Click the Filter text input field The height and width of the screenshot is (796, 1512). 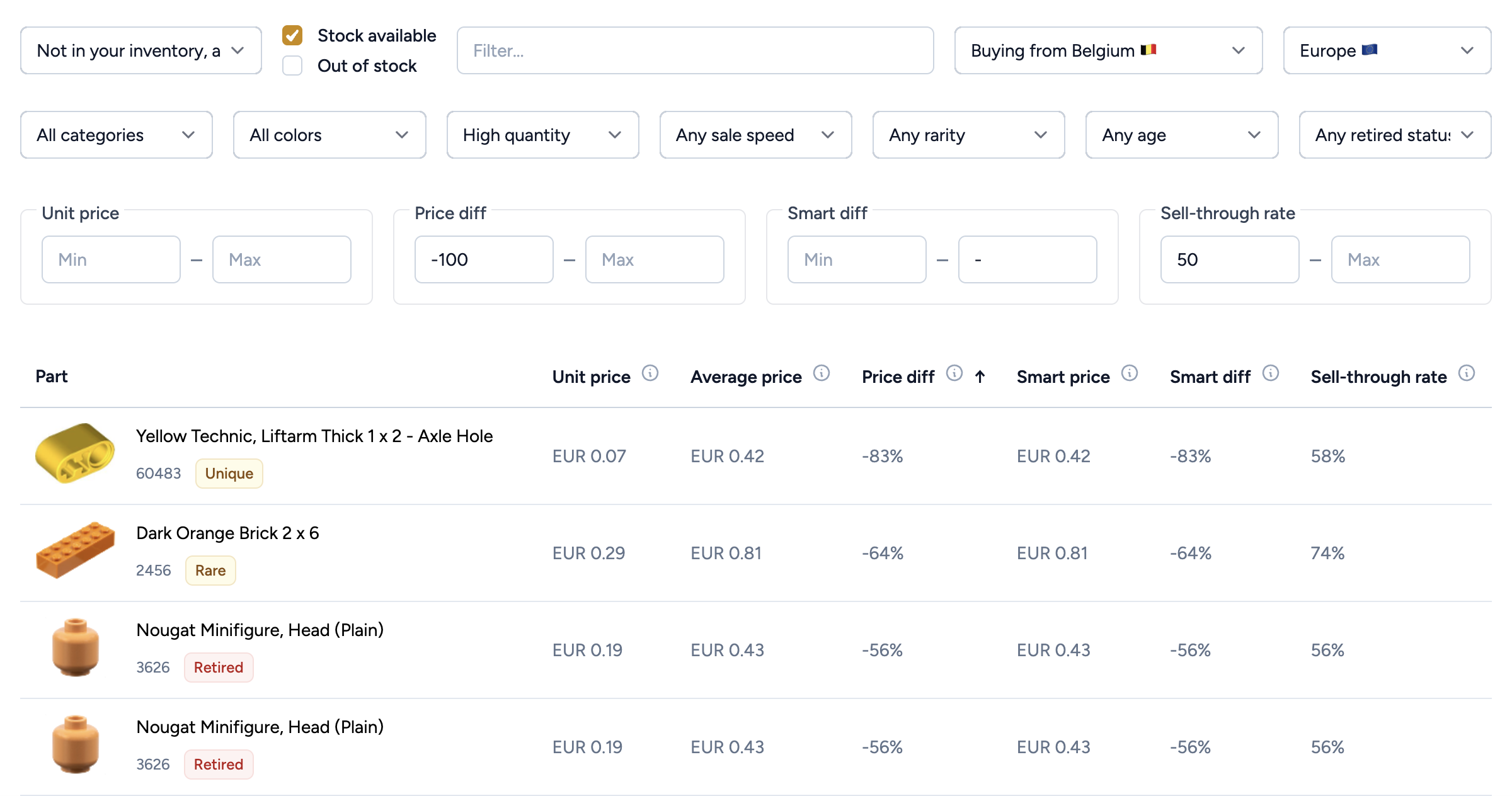click(695, 50)
